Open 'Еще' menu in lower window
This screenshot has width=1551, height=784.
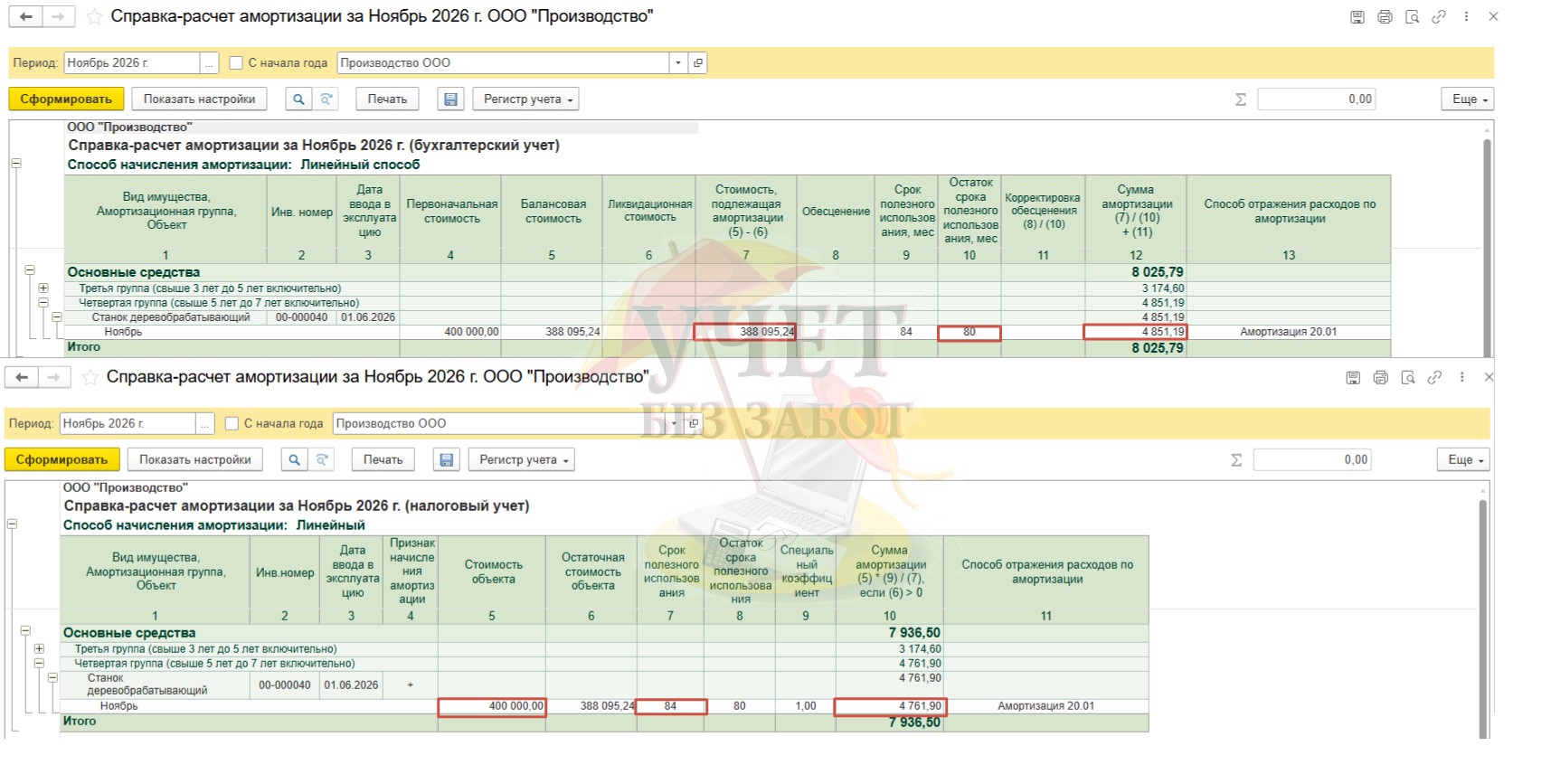coord(1463,460)
